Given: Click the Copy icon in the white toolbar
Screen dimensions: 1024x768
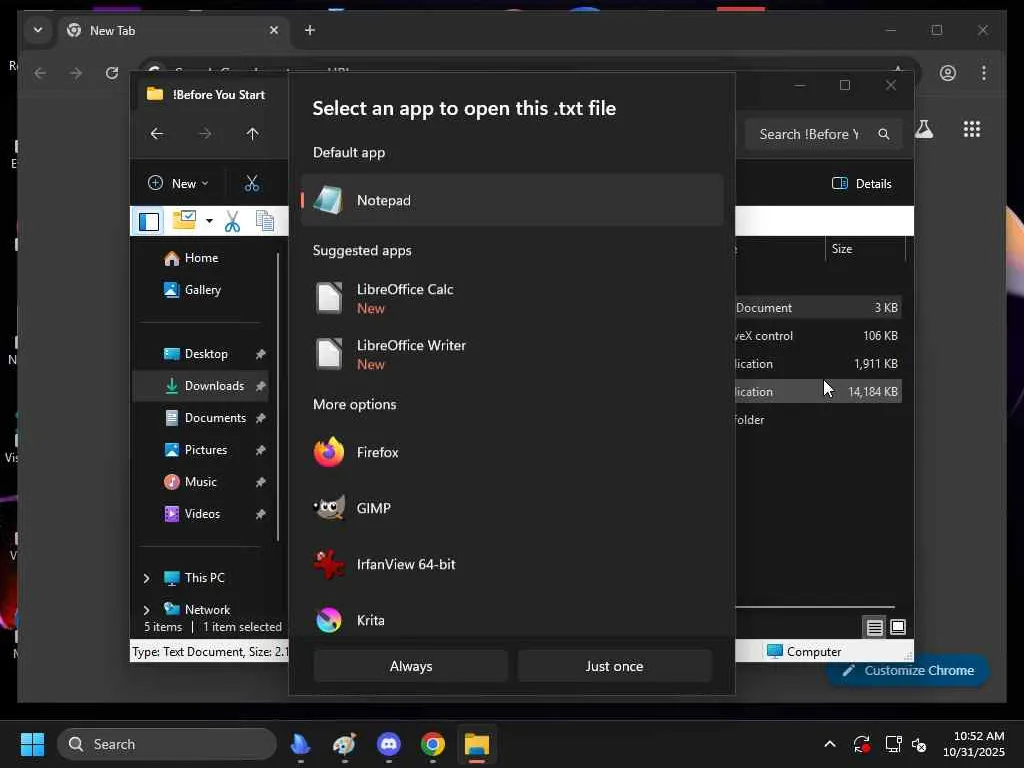Looking at the screenshot, I should 264,221.
